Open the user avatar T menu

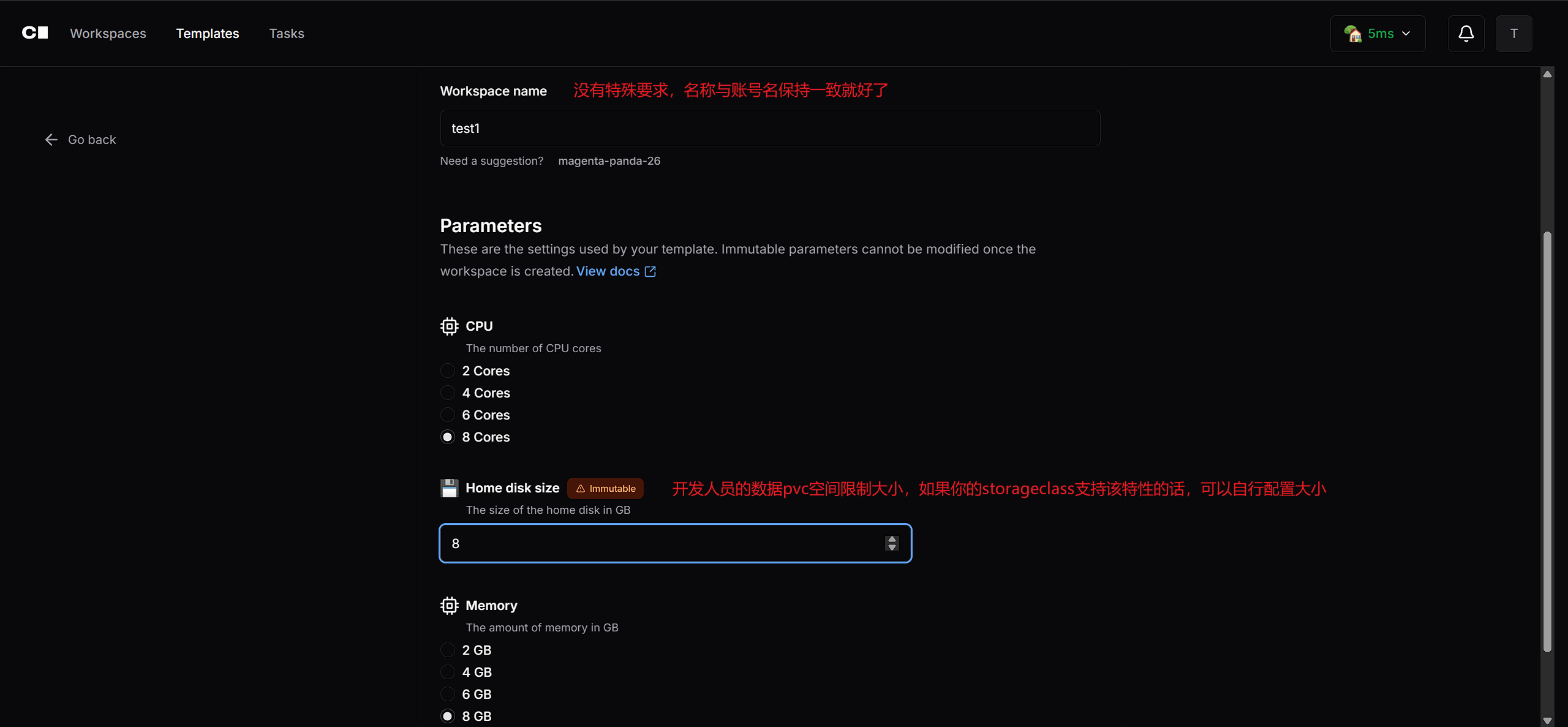[x=1513, y=34]
